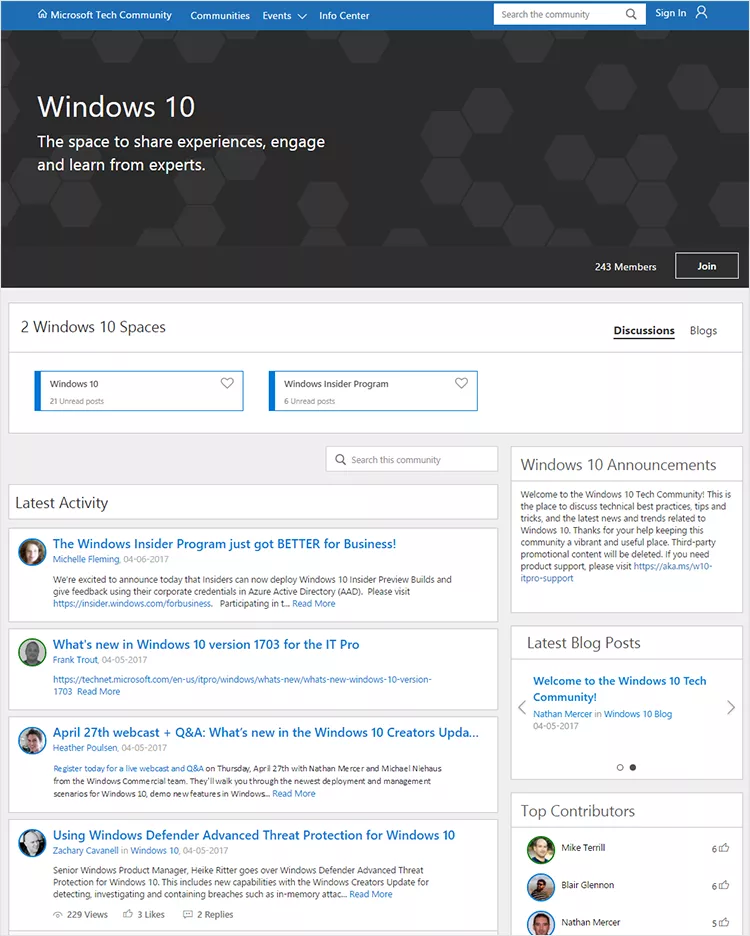Click the Join button
750x936 pixels.
click(706, 266)
